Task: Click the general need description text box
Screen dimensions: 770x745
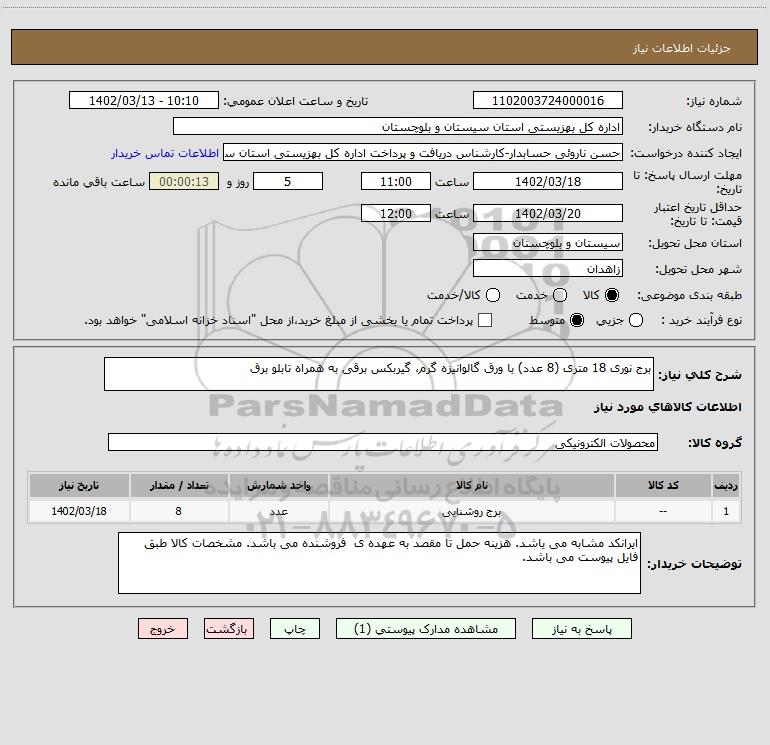Action: pos(379,374)
